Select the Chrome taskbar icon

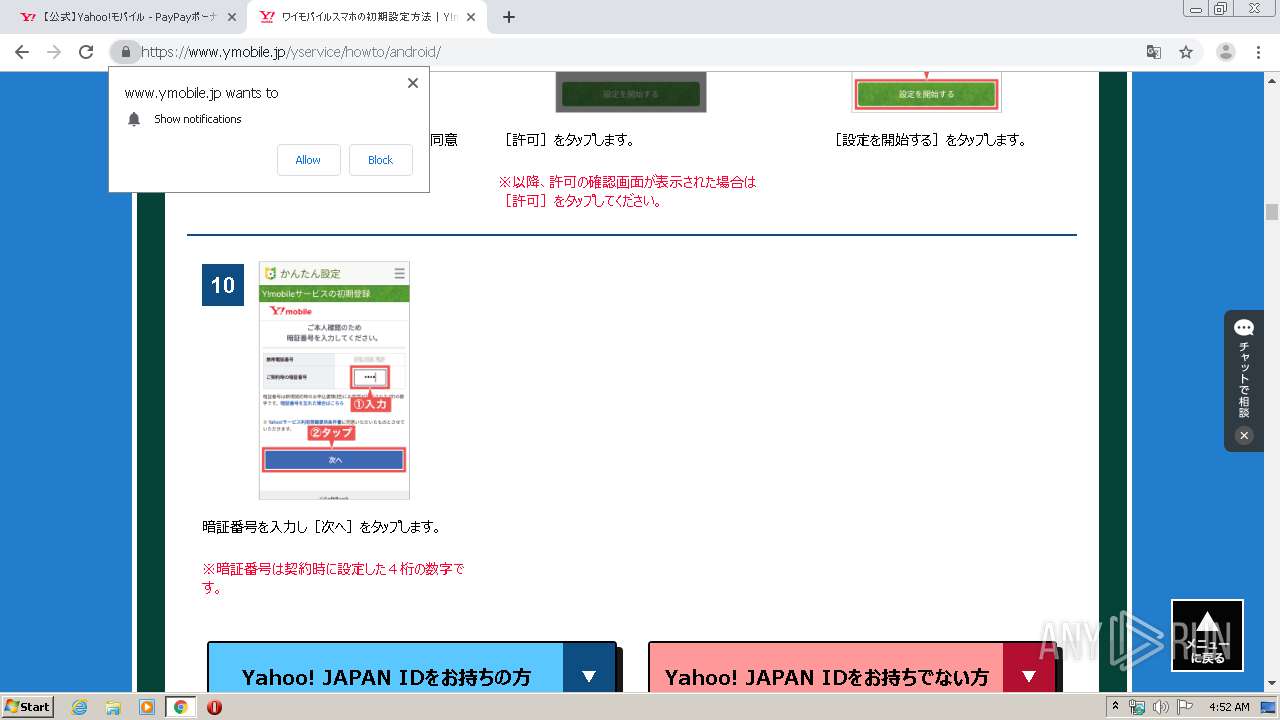pos(180,707)
